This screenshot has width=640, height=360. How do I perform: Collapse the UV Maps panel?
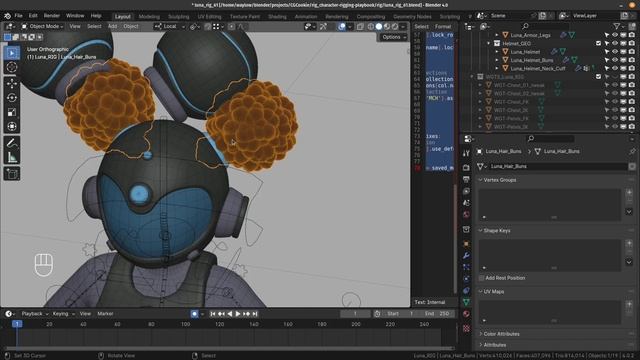pyautogui.click(x=480, y=292)
